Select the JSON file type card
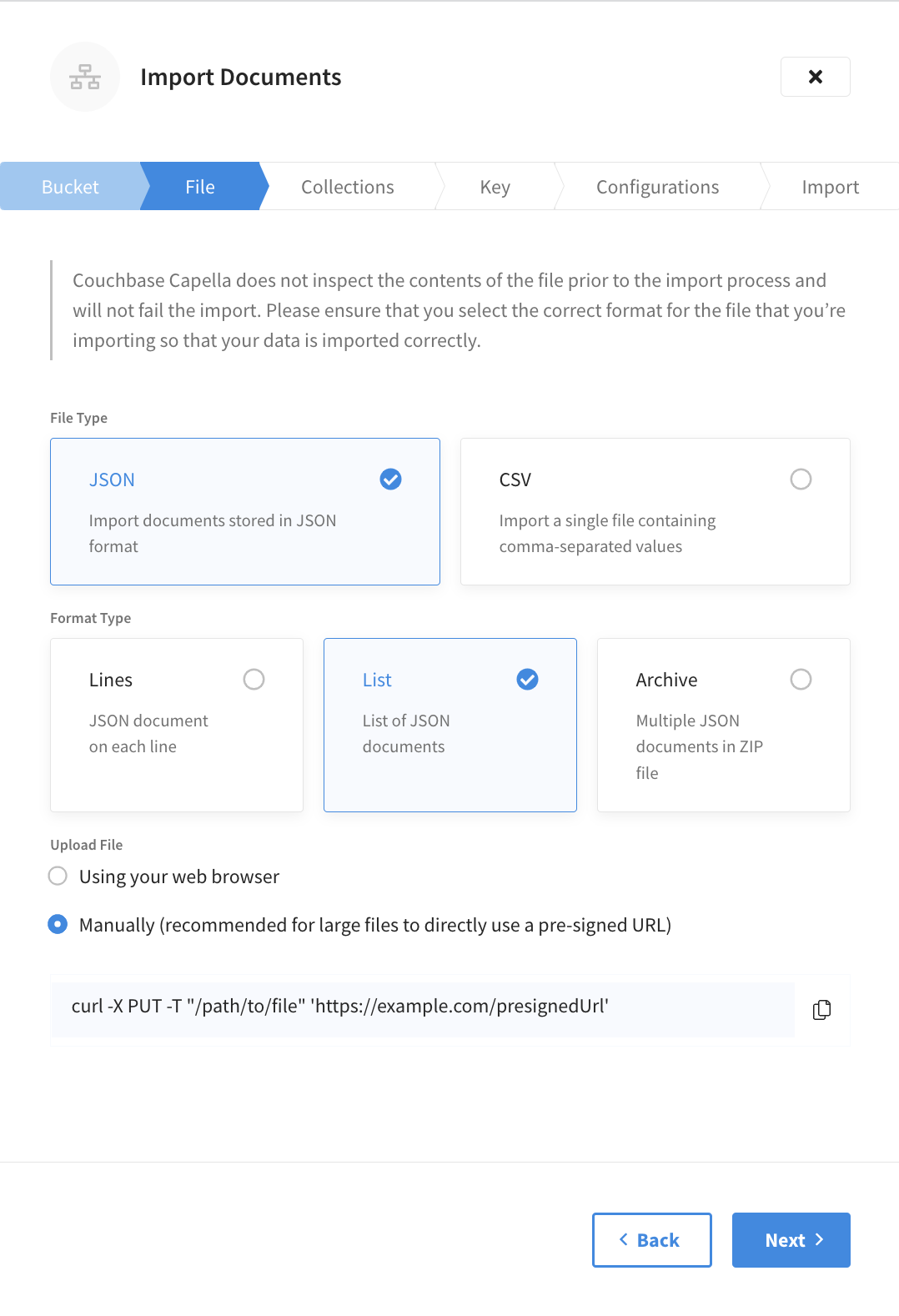899x1316 pixels. (244, 511)
